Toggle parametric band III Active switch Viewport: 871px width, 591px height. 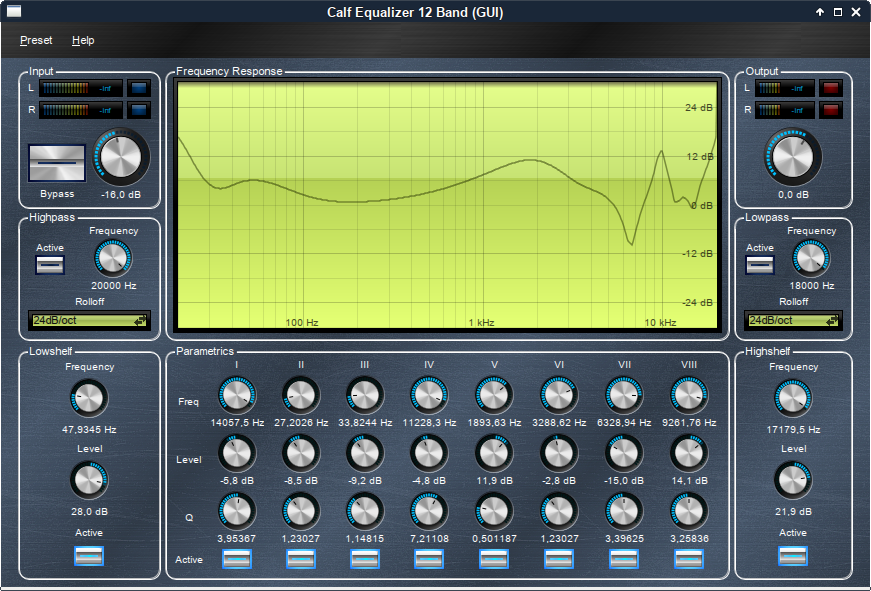tap(365, 559)
